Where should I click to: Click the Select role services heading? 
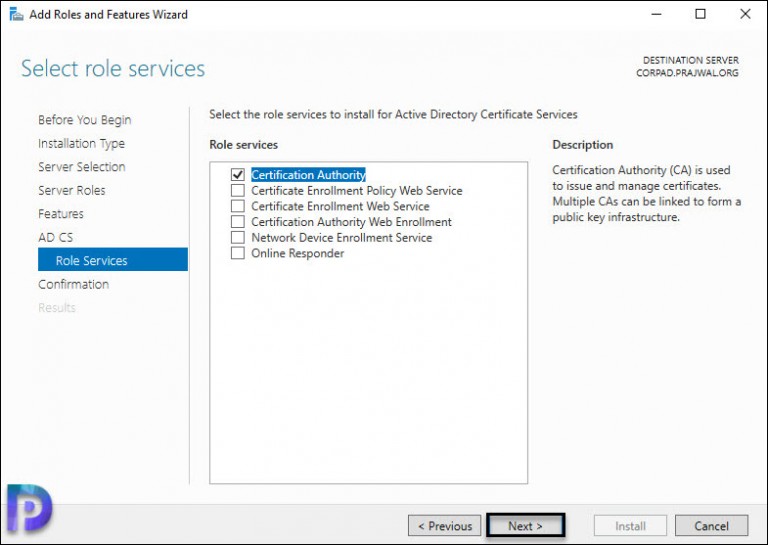tap(113, 69)
